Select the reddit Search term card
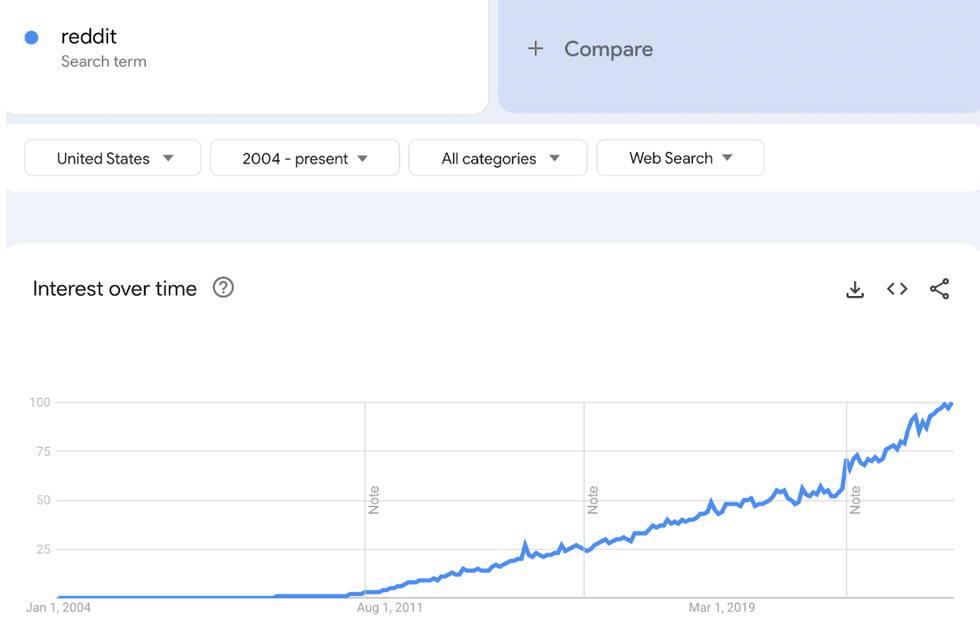Viewport: 980px width, 633px height. click(245, 48)
